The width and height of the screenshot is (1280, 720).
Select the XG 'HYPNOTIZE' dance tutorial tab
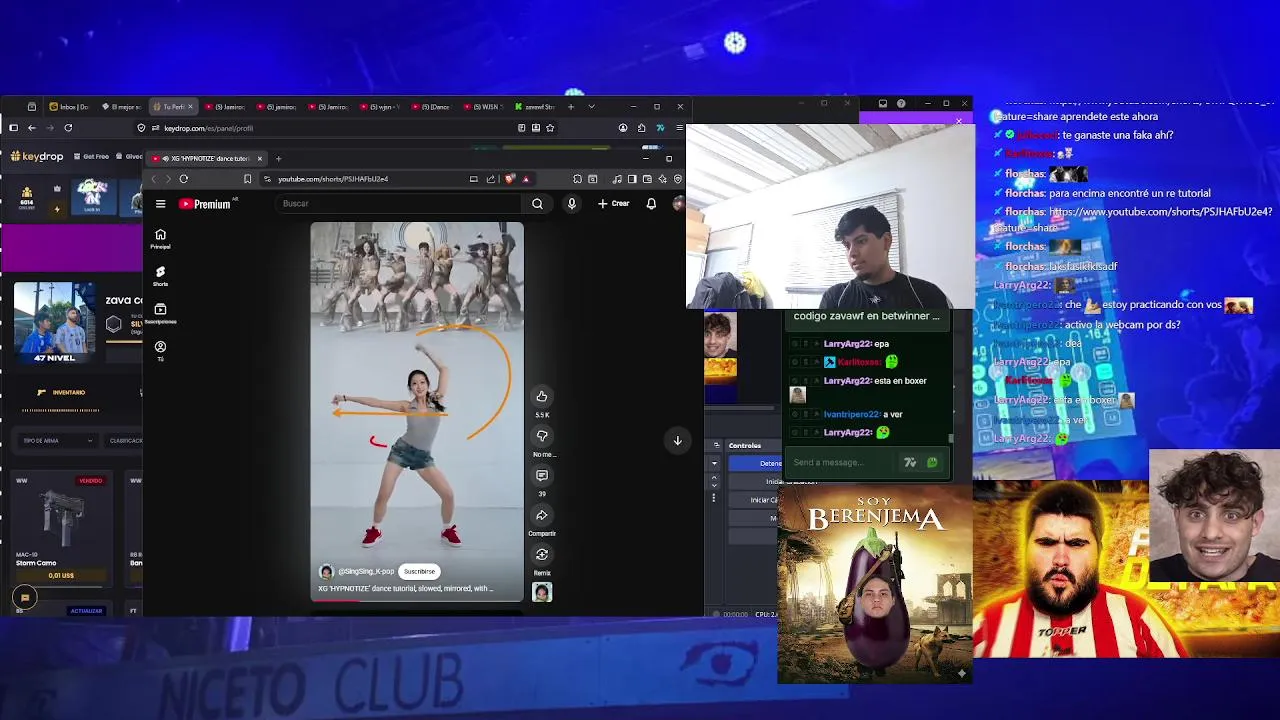point(206,158)
